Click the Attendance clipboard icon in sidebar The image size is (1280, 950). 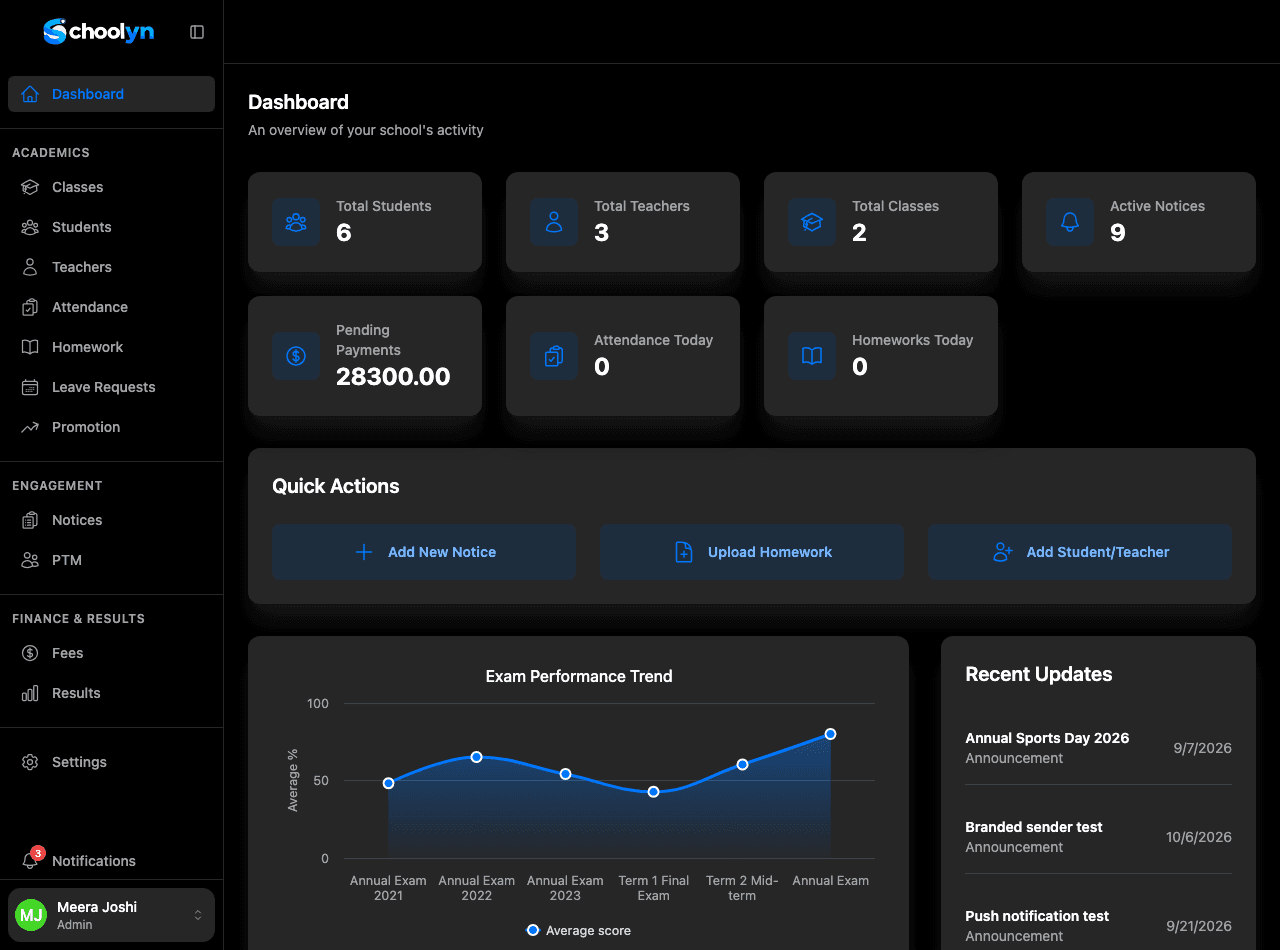30,307
